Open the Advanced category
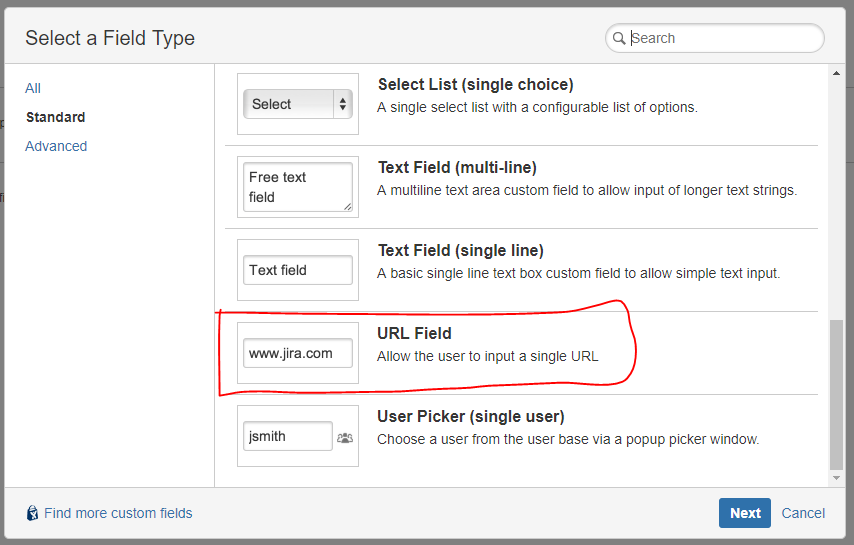Viewport: 854px width, 545px height. click(x=56, y=146)
